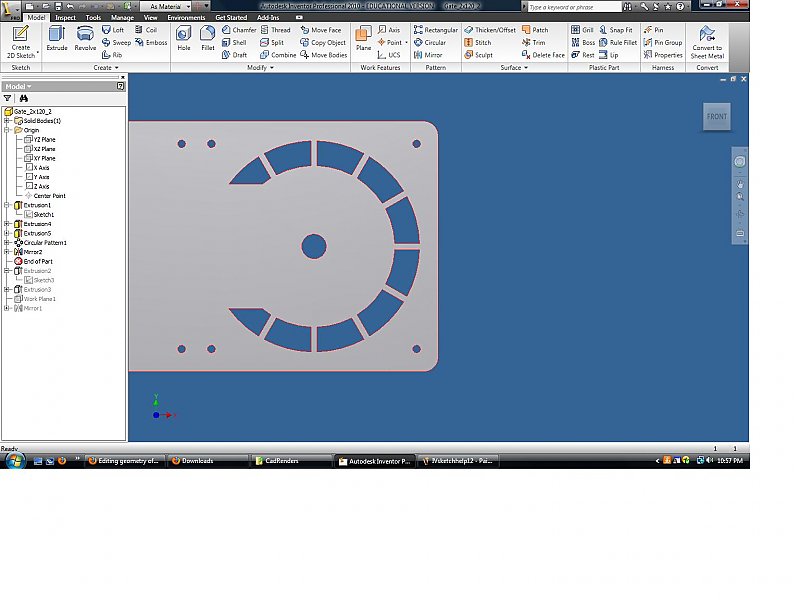Open Editing geometry Firefox taskbar item
This screenshot has height=600, width=800.
pyautogui.click(x=124, y=461)
